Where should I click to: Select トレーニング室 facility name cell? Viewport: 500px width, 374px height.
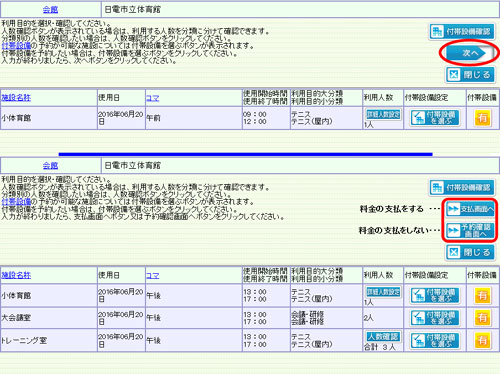[49, 340]
